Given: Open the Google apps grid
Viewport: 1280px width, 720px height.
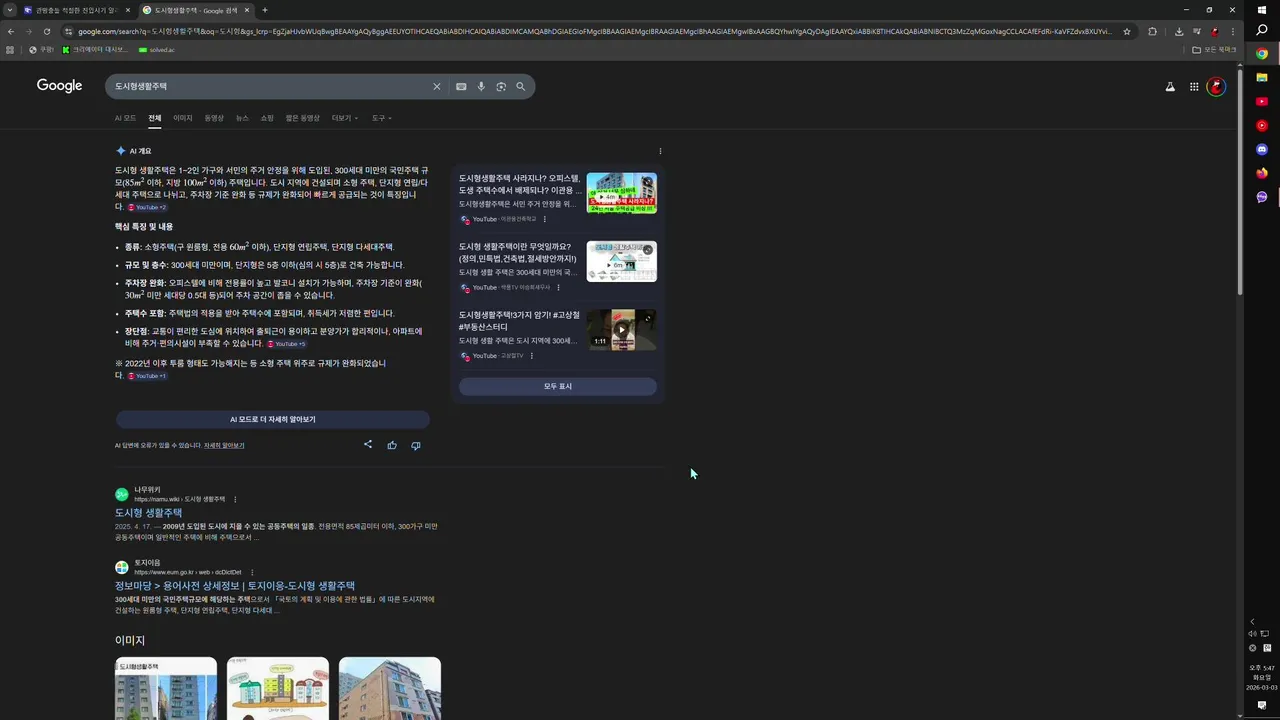Looking at the screenshot, I should click(x=1194, y=87).
